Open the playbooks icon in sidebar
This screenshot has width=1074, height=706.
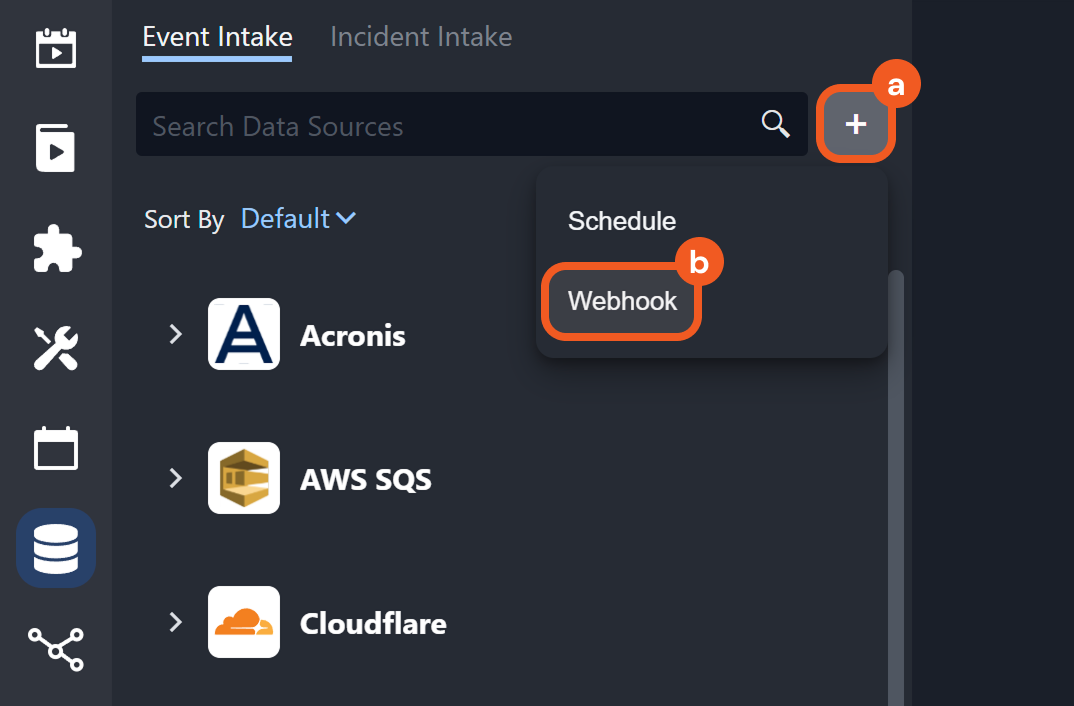click(x=56, y=147)
